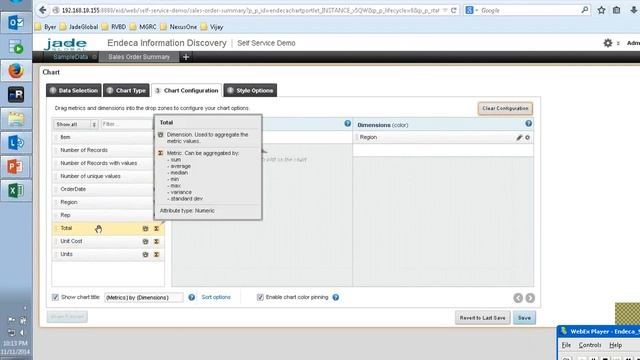Click Revert to Last Save button

click(x=482, y=318)
